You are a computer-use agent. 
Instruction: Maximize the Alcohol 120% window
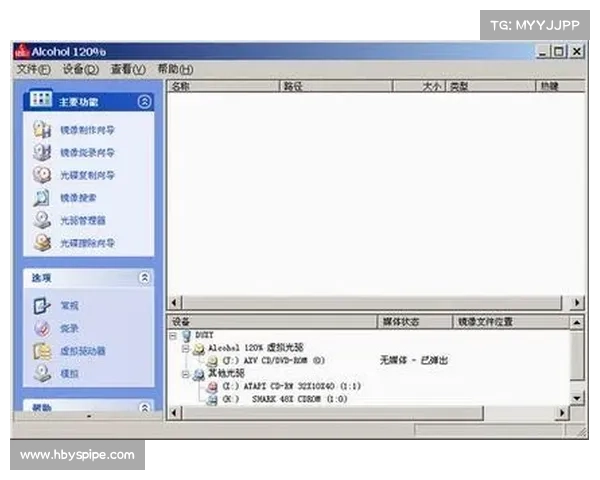559,51
